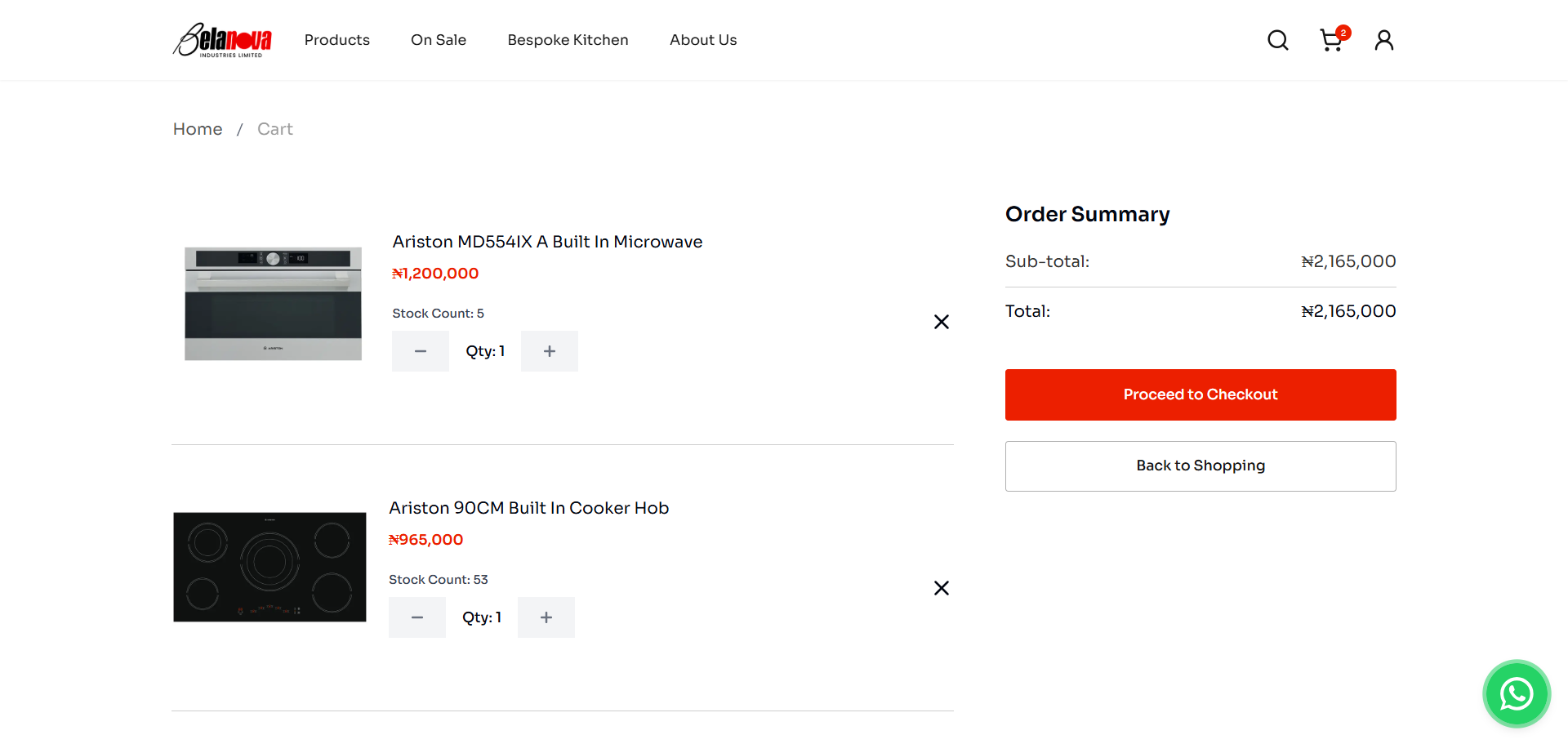Increase cooker hob quantity with plus

tap(546, 617)
